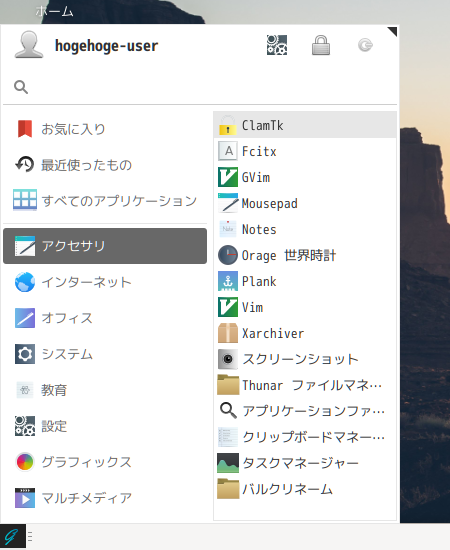This screenshot has height=550, width=450.
Task: Open the マルチメディア category
Action: point(105,497)
